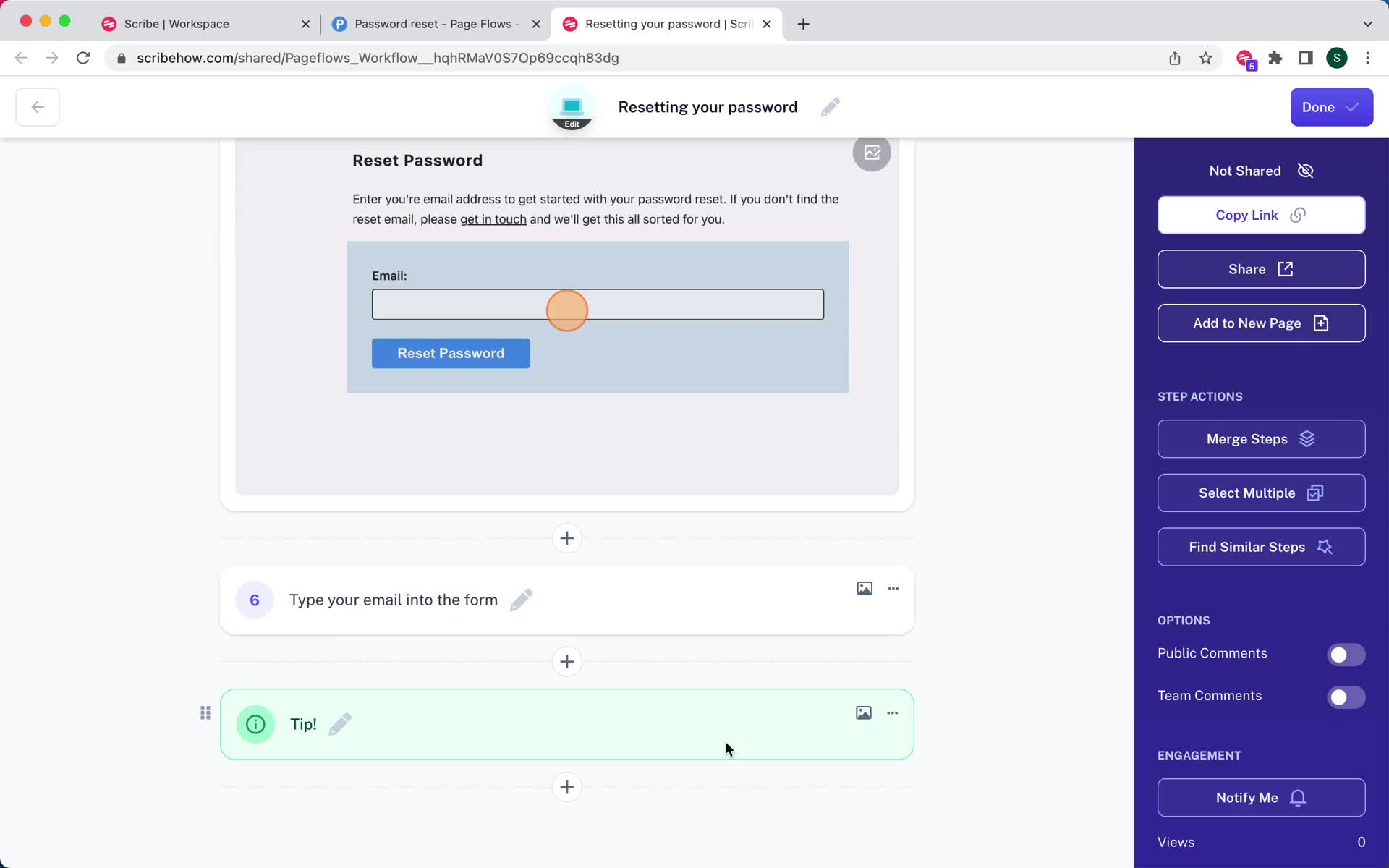Toggle Public Comments switch off

point(1344,653)
